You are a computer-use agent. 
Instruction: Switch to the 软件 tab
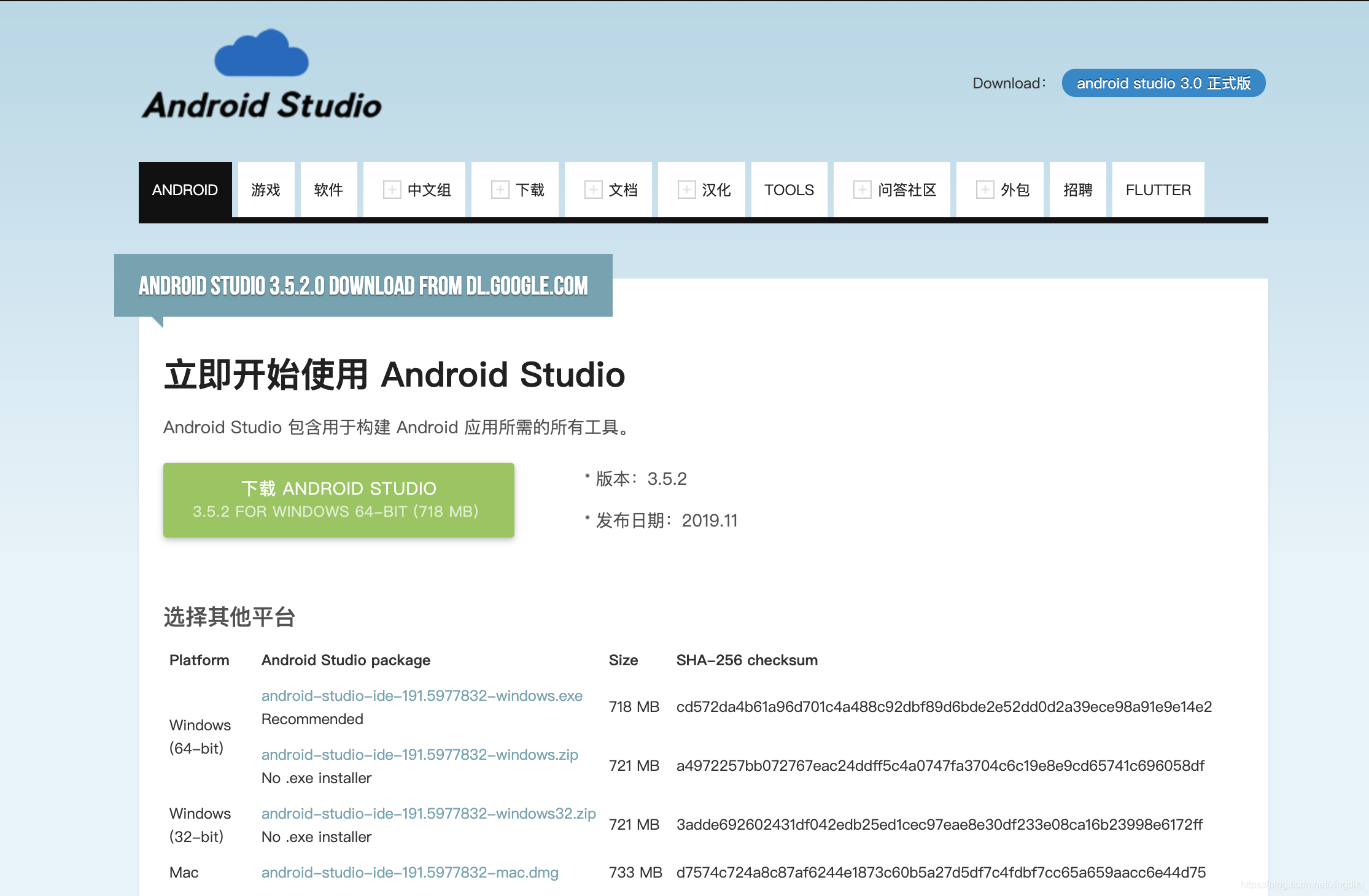click(x=328, y=190)
